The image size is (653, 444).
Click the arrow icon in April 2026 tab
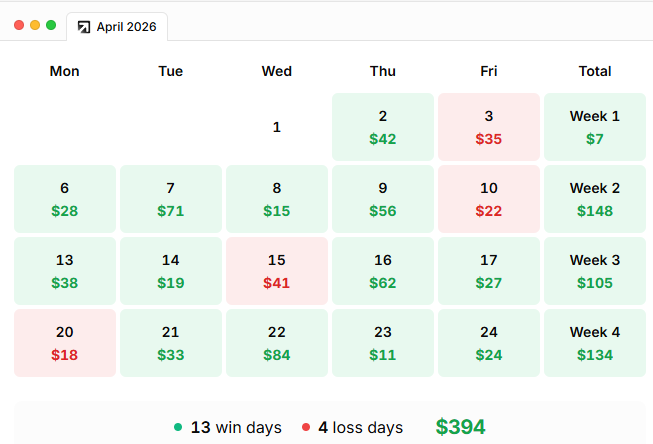[x=84, y=27]
